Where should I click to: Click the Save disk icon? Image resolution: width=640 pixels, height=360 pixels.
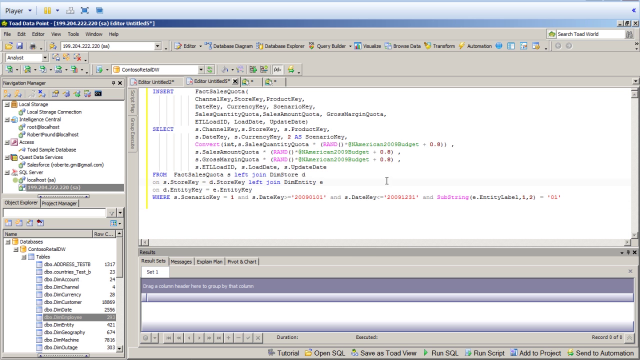click(20, 46)
